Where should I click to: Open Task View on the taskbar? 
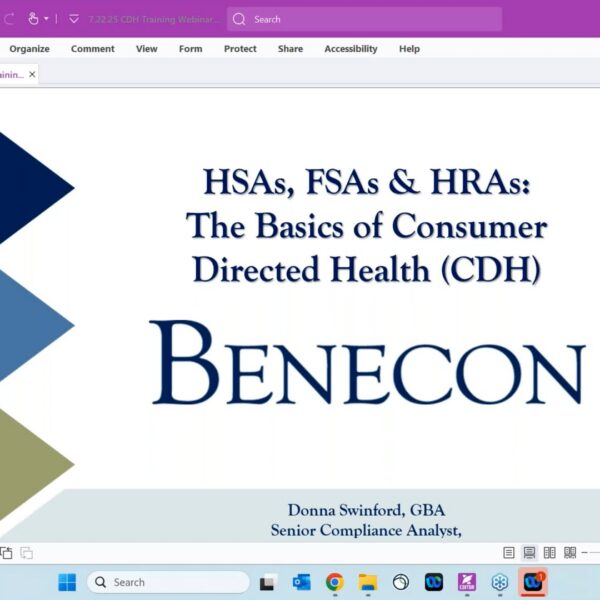pyautogui.click(x=267, y=582)
